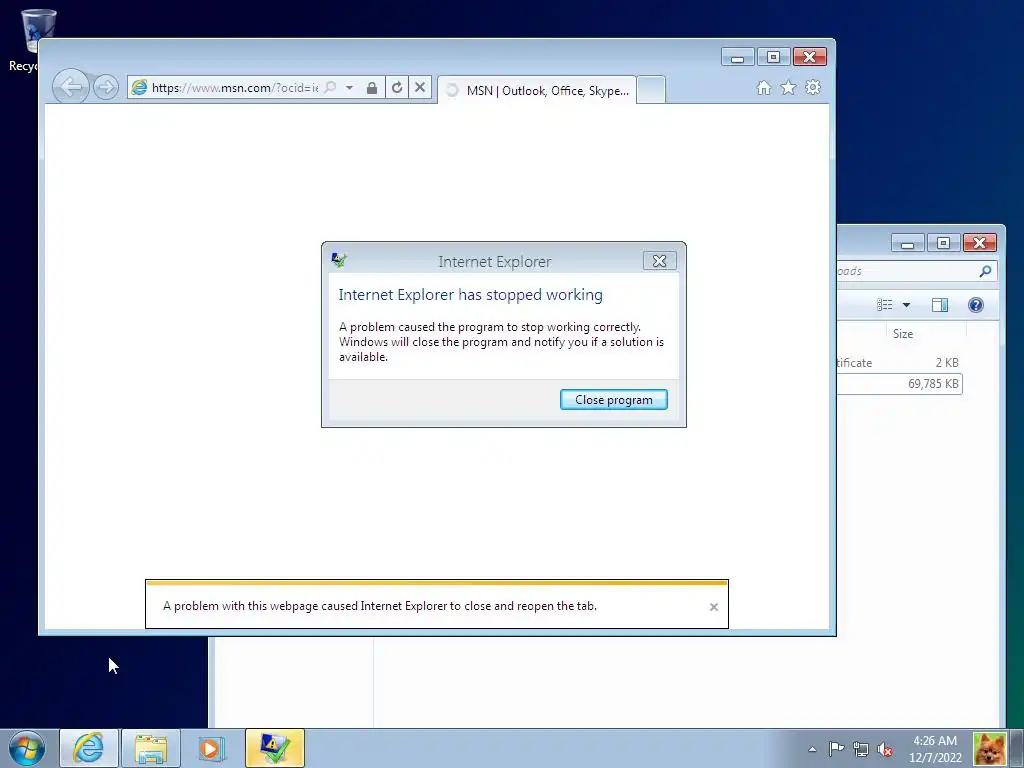Refresh the MSN page
The height and width of the screenshot is (768, 1024).
click(396, 88)
